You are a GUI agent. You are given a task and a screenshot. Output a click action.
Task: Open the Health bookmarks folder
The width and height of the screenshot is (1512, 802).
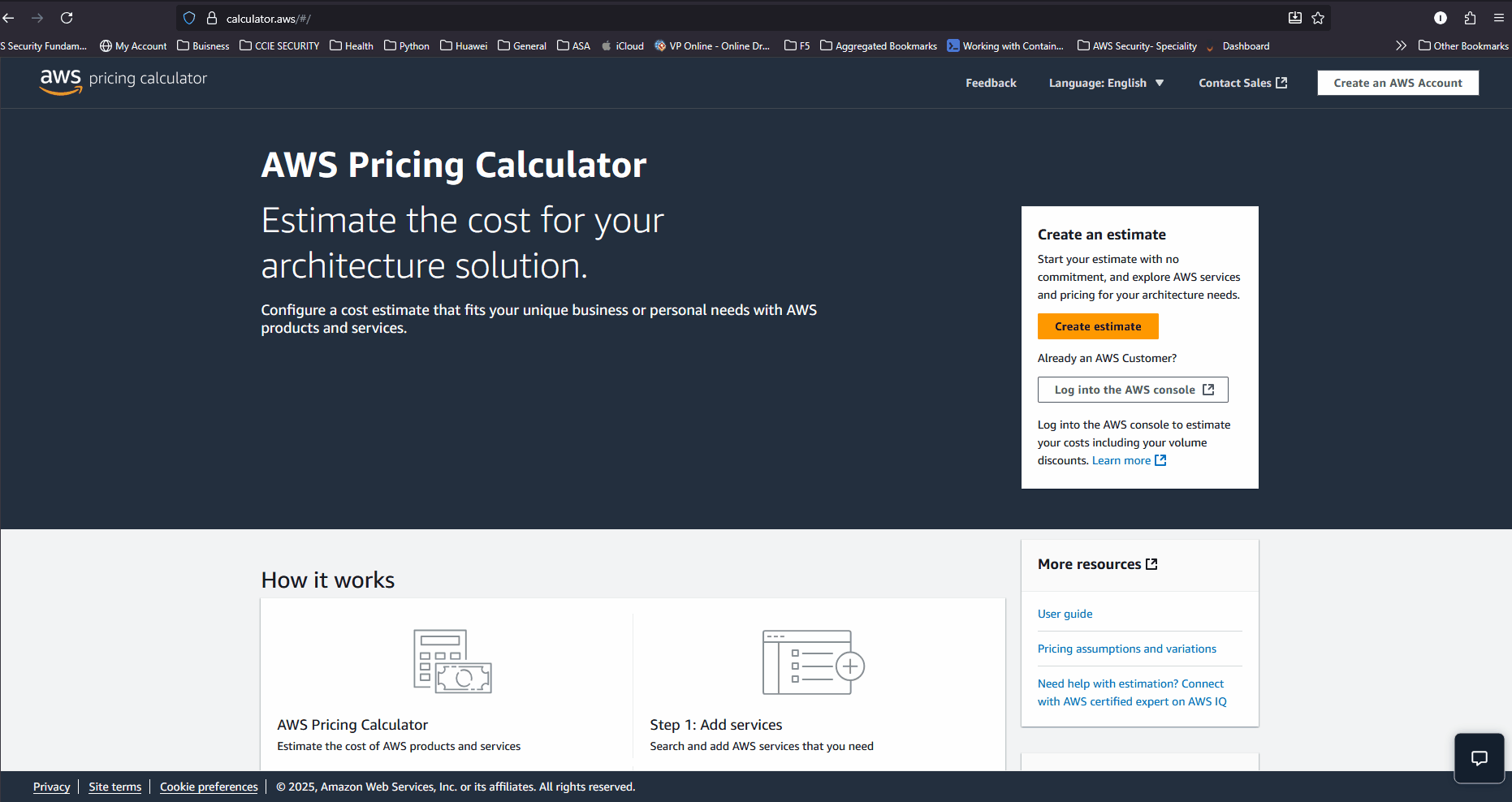(352, 45)
